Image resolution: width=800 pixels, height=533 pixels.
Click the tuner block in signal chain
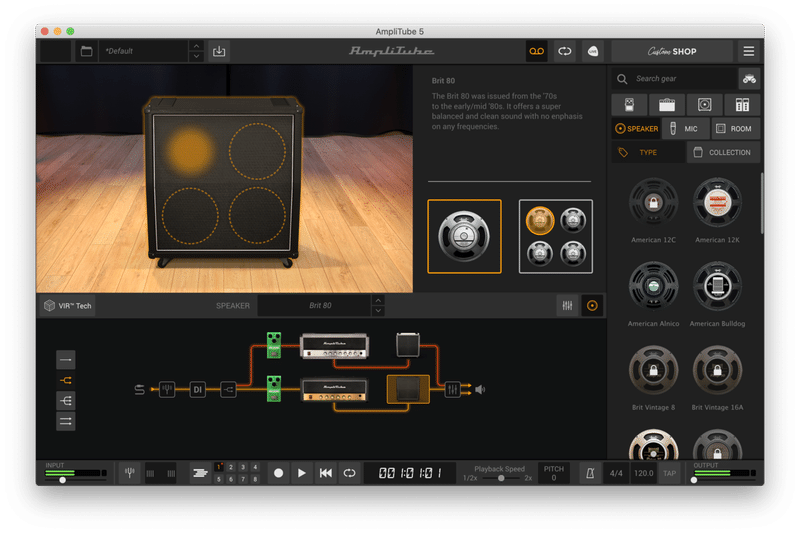(167, 390)
